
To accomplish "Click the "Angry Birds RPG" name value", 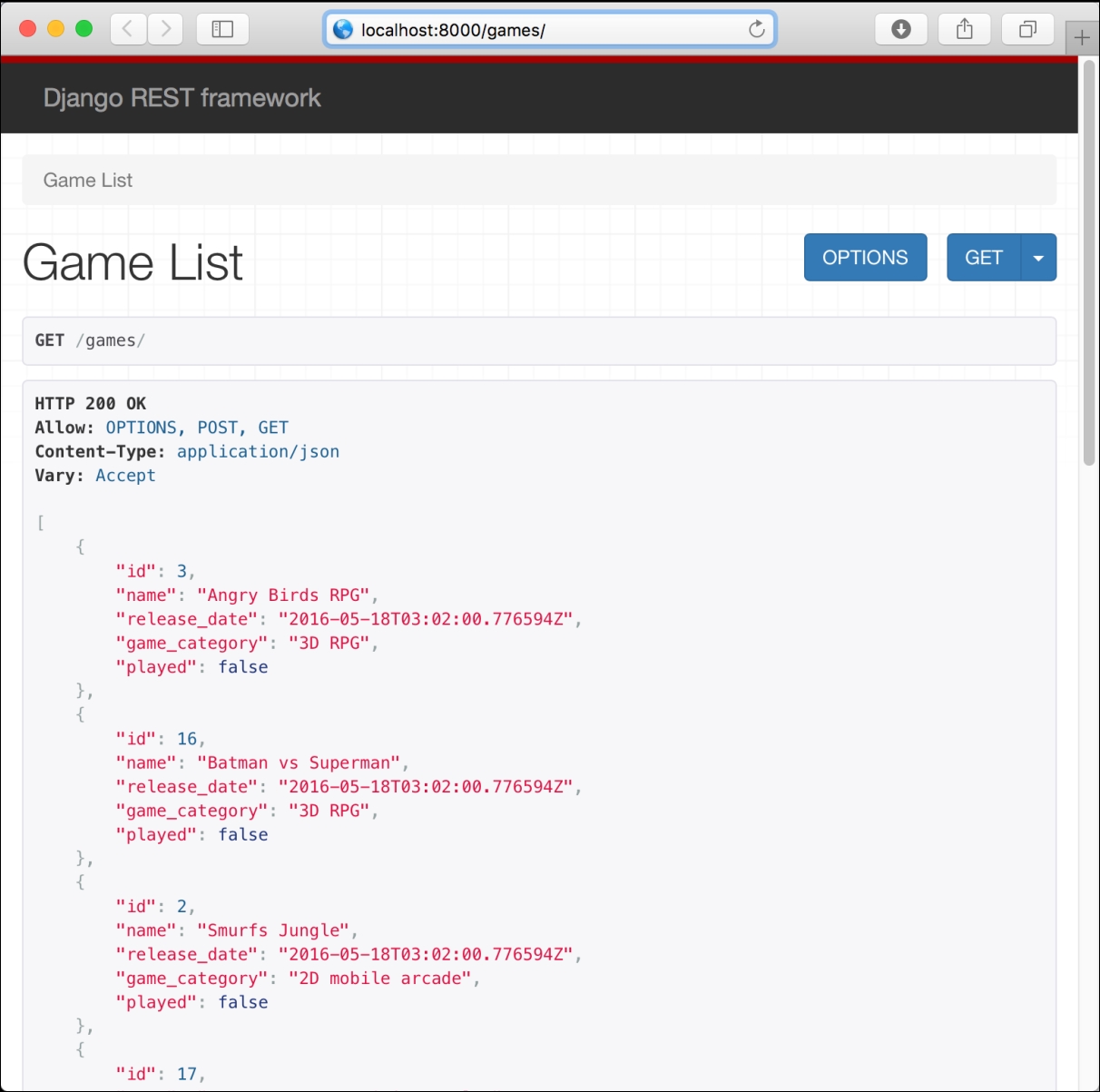I will pos(283,595).
